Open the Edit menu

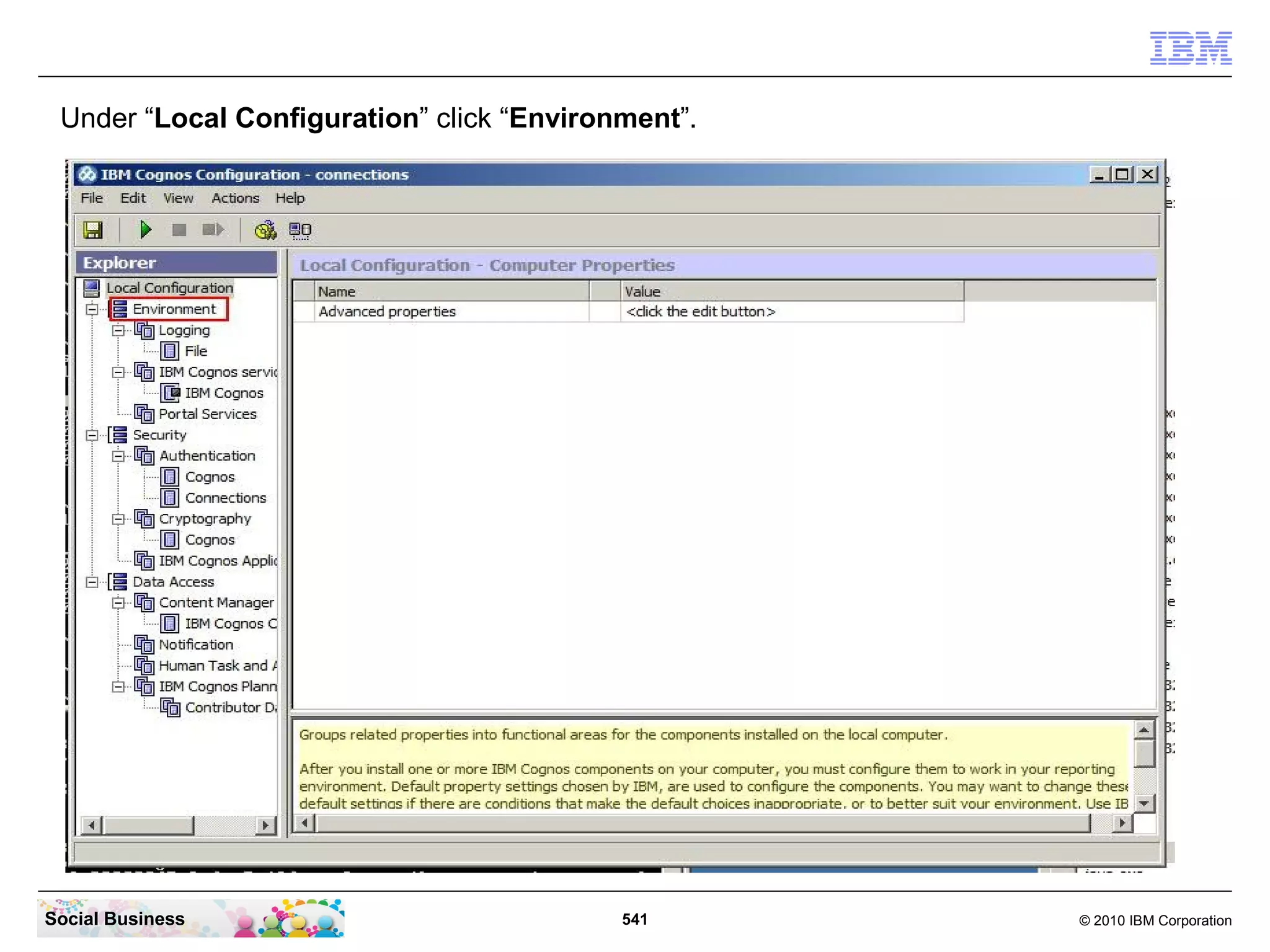(x=133, y=198)
